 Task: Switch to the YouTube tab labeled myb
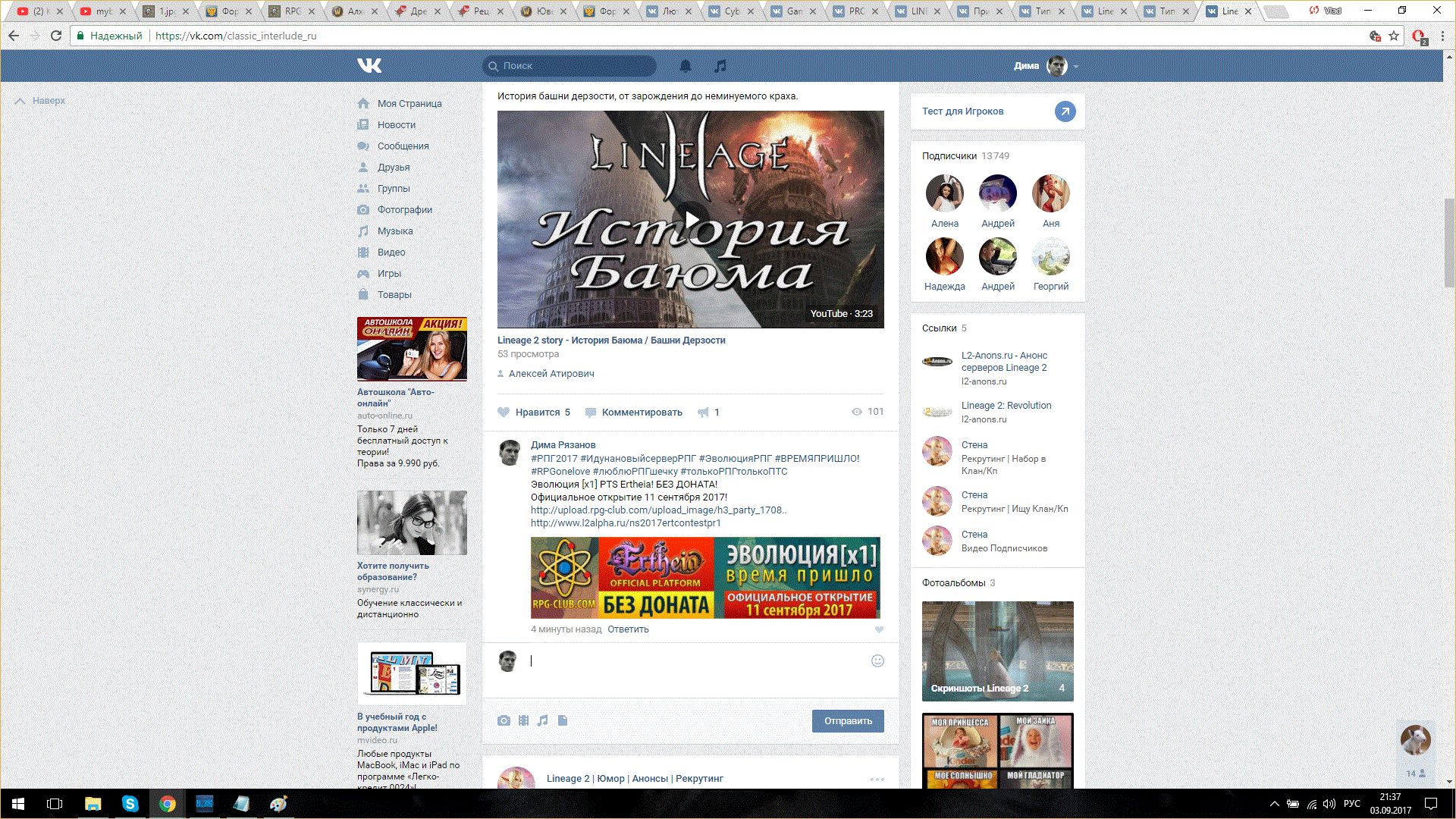pos(102,11)
